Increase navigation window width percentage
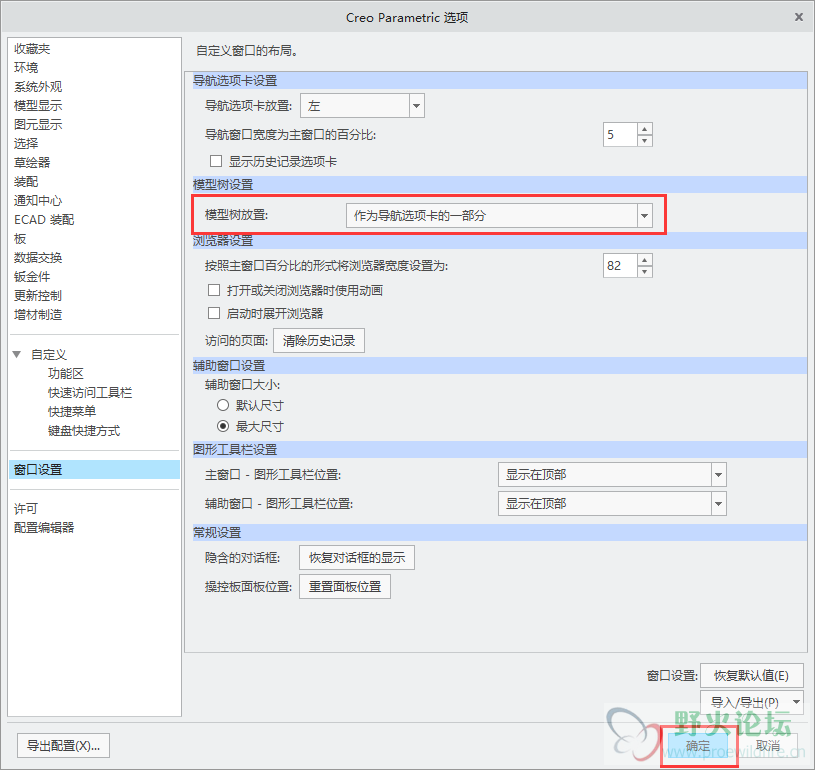This screenshot has width=815, height=770. click(645, 129)
